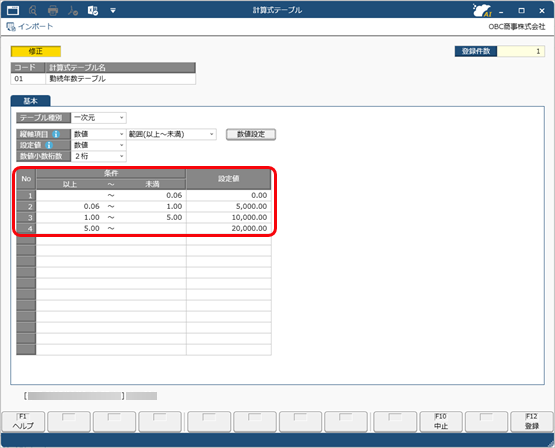Click the printer icon in title bar

click(x=53, y=11)
